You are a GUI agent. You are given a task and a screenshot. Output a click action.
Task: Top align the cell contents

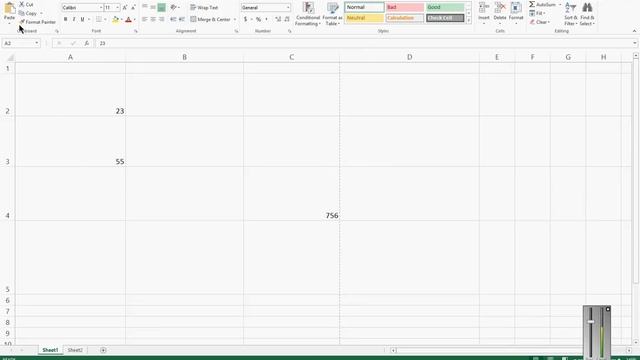click(145, 7)
